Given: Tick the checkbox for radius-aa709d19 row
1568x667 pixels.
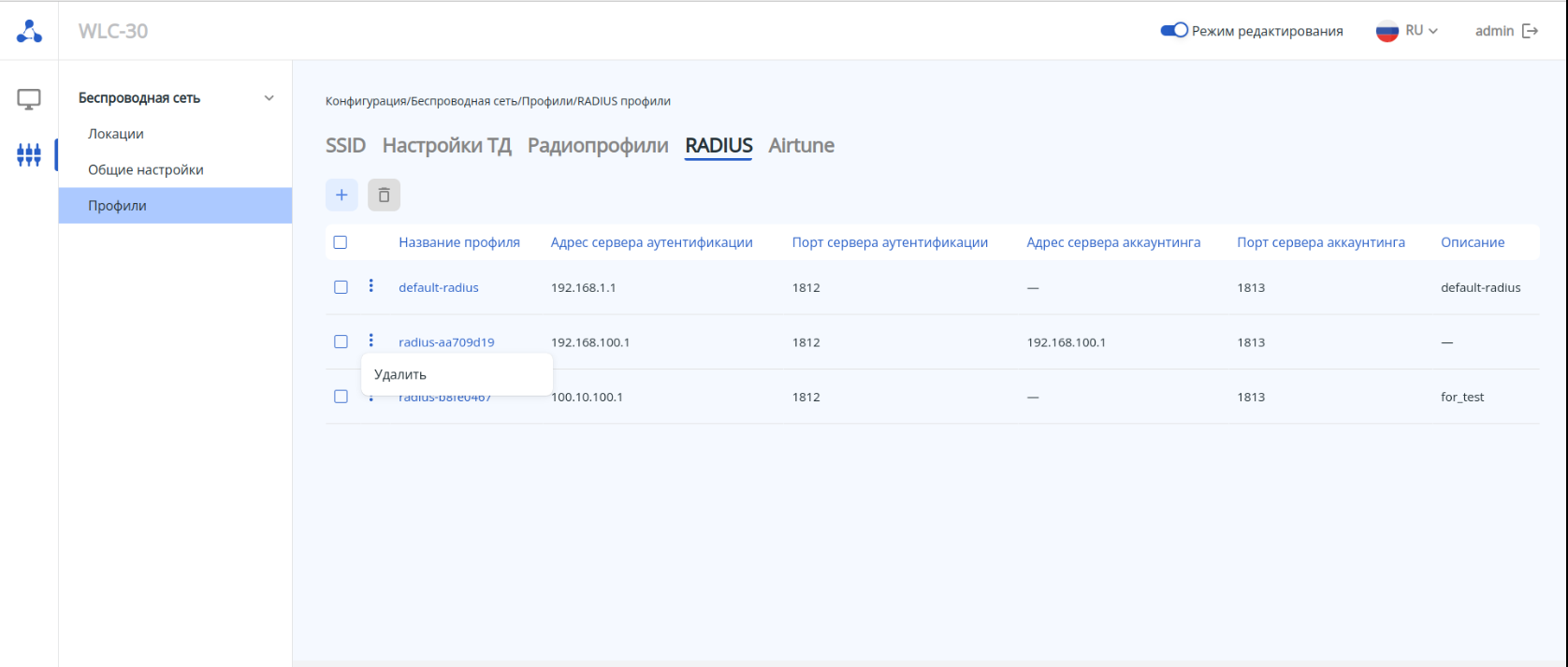Looking at the screenshot, I should [x=341, y=341].
